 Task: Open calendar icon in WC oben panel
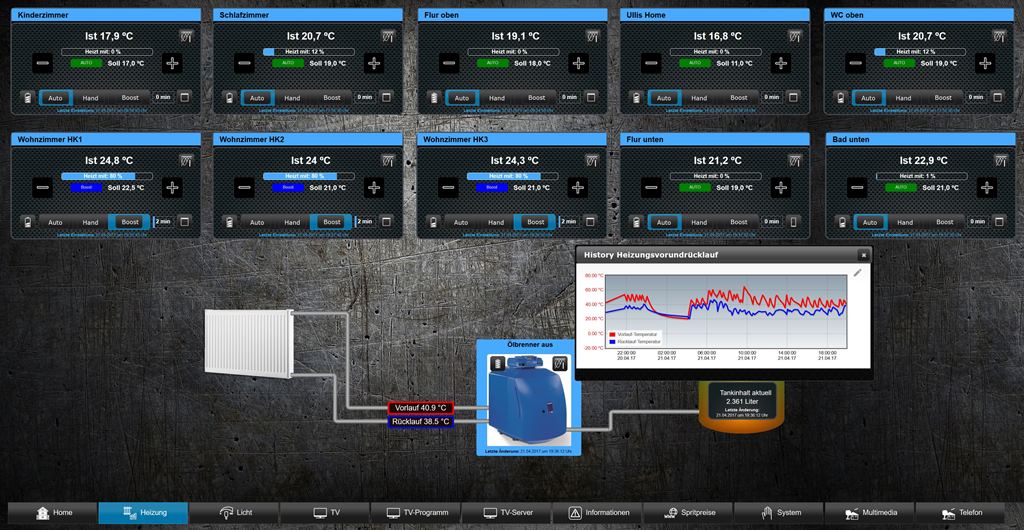pyautogui.click(x=997, y=97)
